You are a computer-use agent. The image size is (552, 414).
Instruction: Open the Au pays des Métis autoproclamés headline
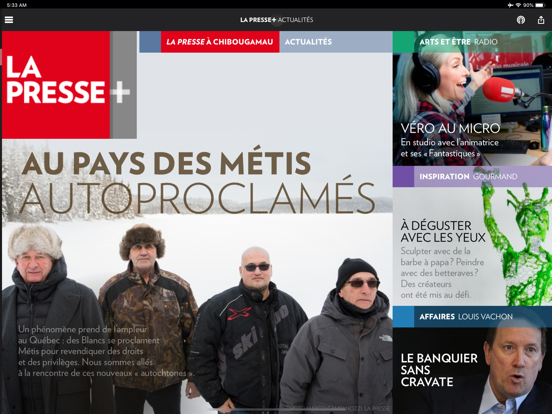(x=197, y=183)
